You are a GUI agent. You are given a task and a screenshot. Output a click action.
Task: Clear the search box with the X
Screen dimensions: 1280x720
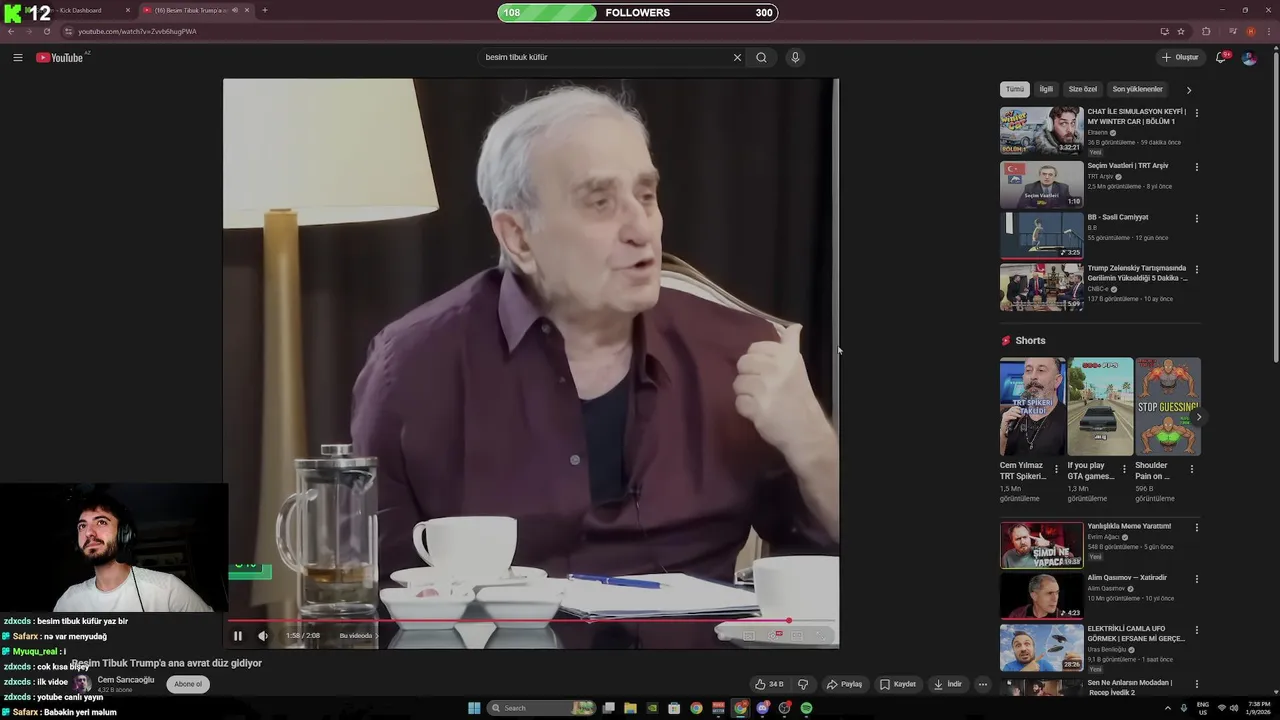(x=737, y=57)
